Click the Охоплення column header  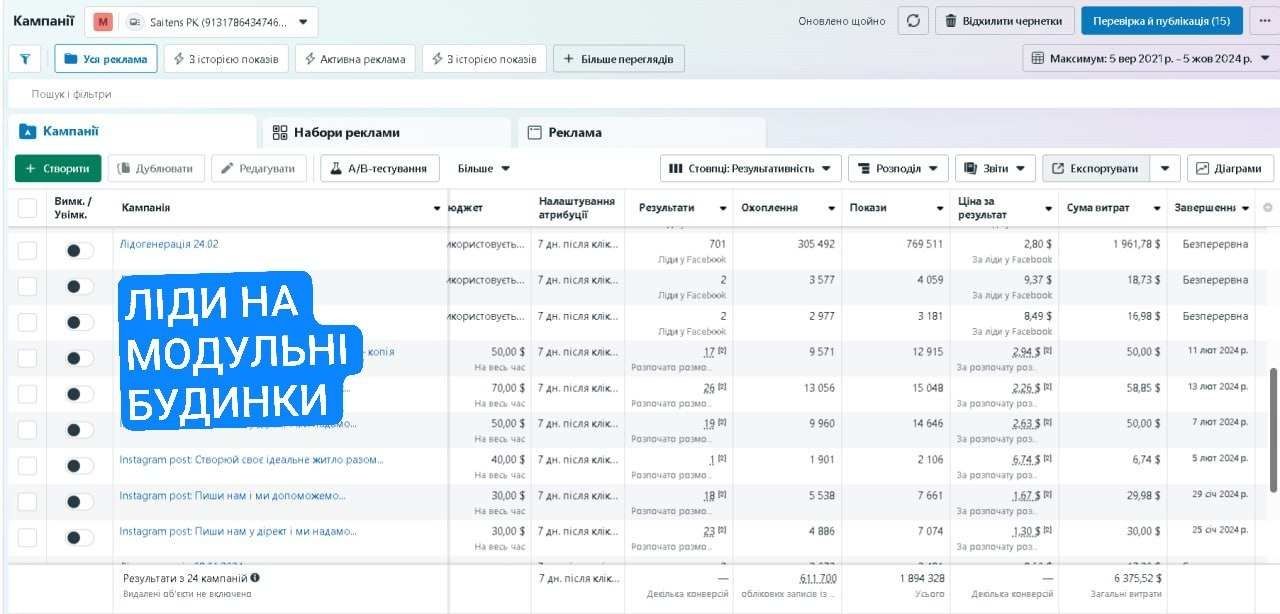(x=770, y=208)
